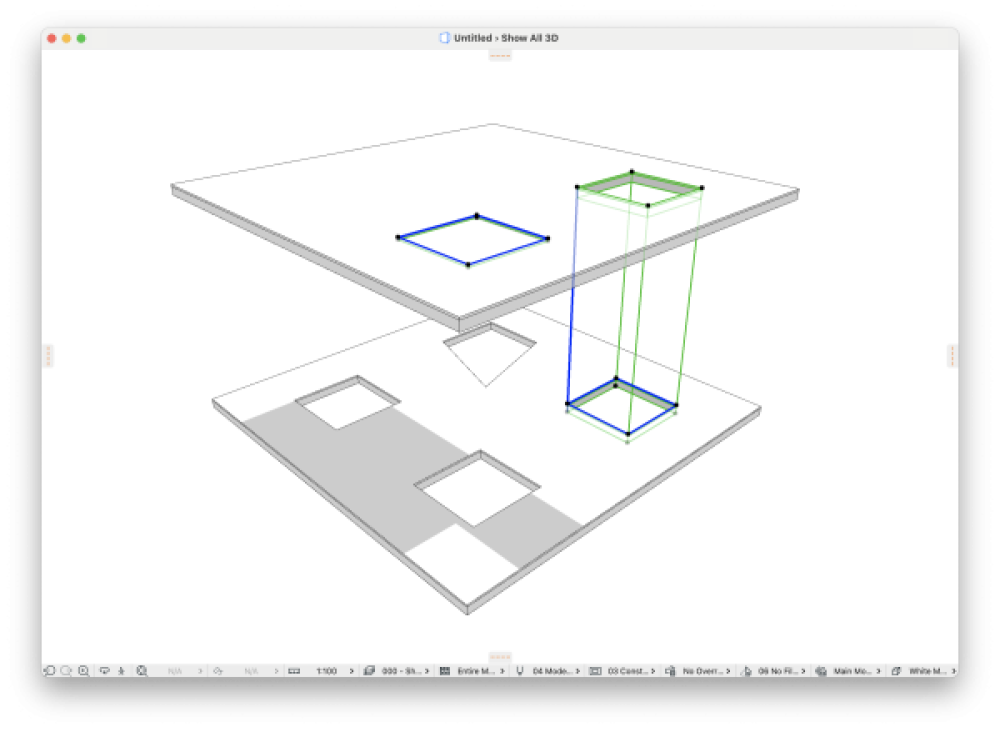The width and height of the screenshot is (1000, 732).
Task: Click the Undo arrow icon in status bar
Action: 48,671
